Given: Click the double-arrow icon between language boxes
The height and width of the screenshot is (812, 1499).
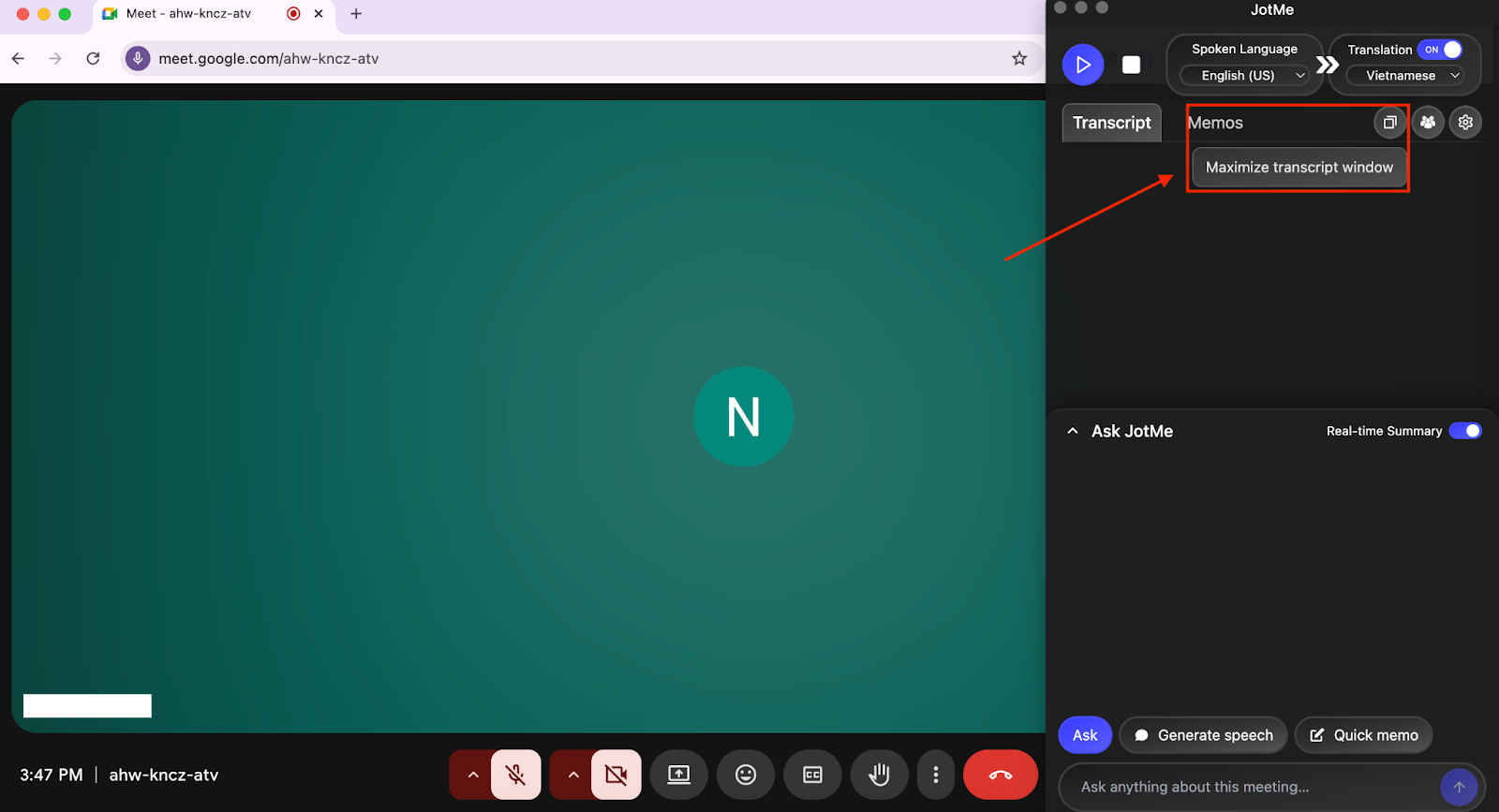Looking at the screenshot, I should click(x=1327, y=65).
